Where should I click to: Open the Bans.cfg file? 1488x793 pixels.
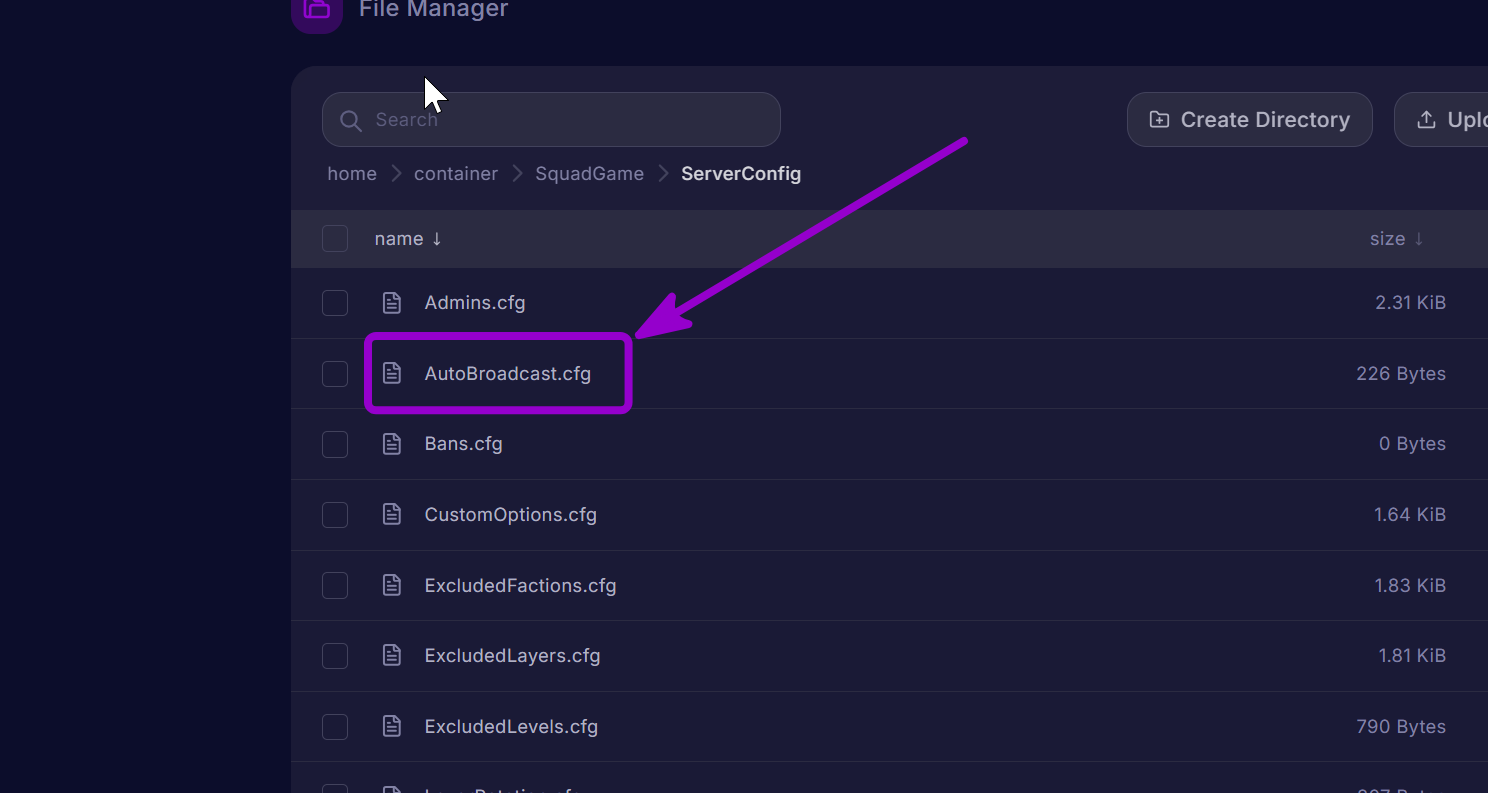463,444
